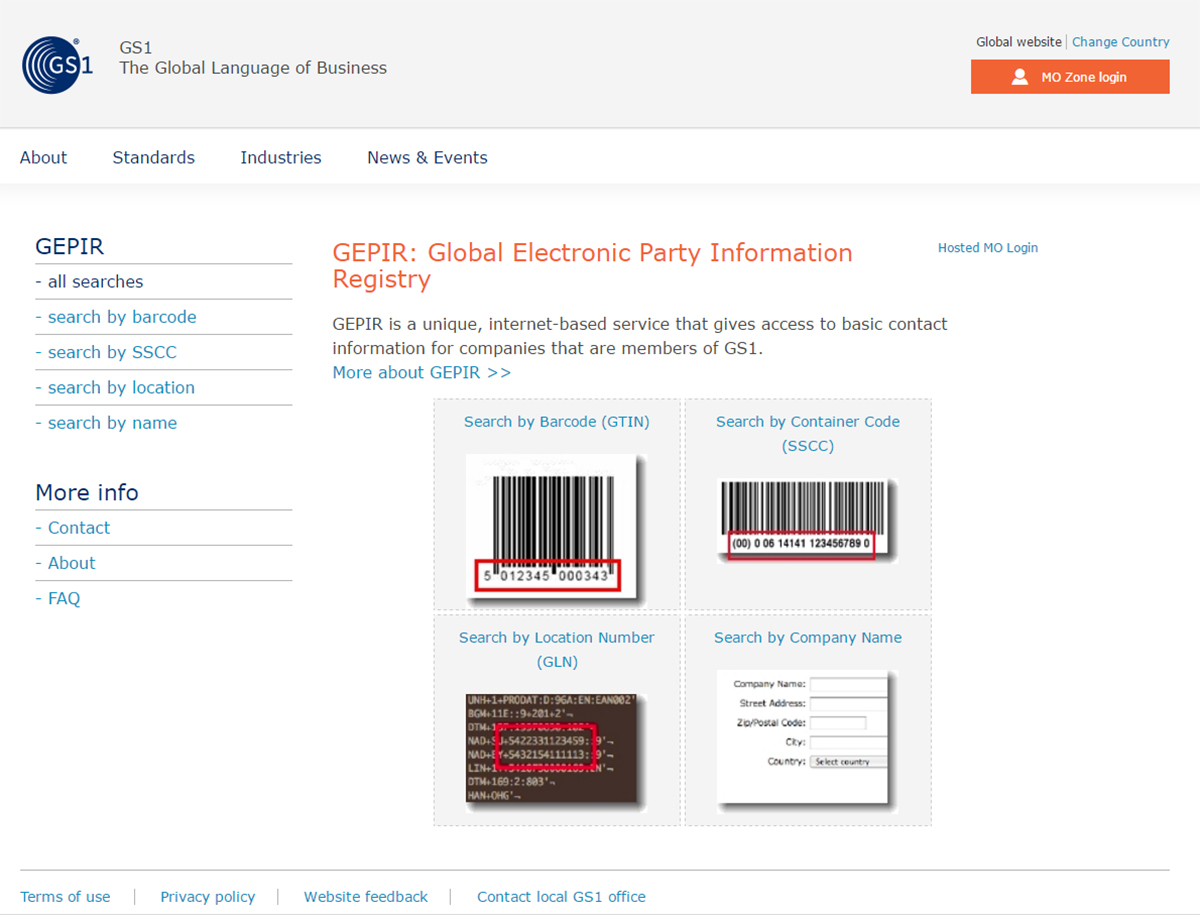Open the FAQ link in sidebar
Image resolution: width=1200 pixels, height=915 pixels.
tap(64, 598)
